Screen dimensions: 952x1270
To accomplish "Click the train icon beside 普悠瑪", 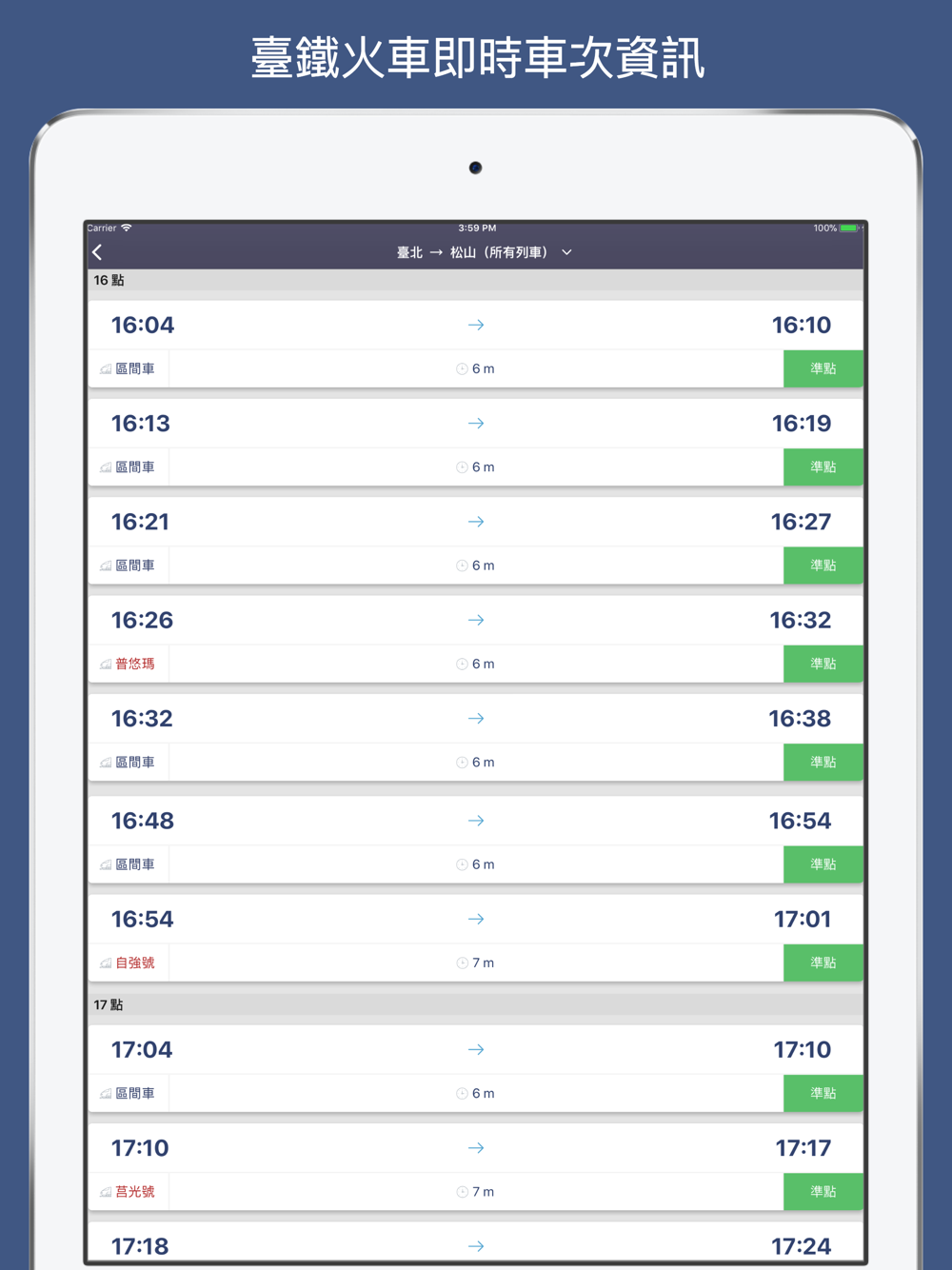I will coord(106,665).
